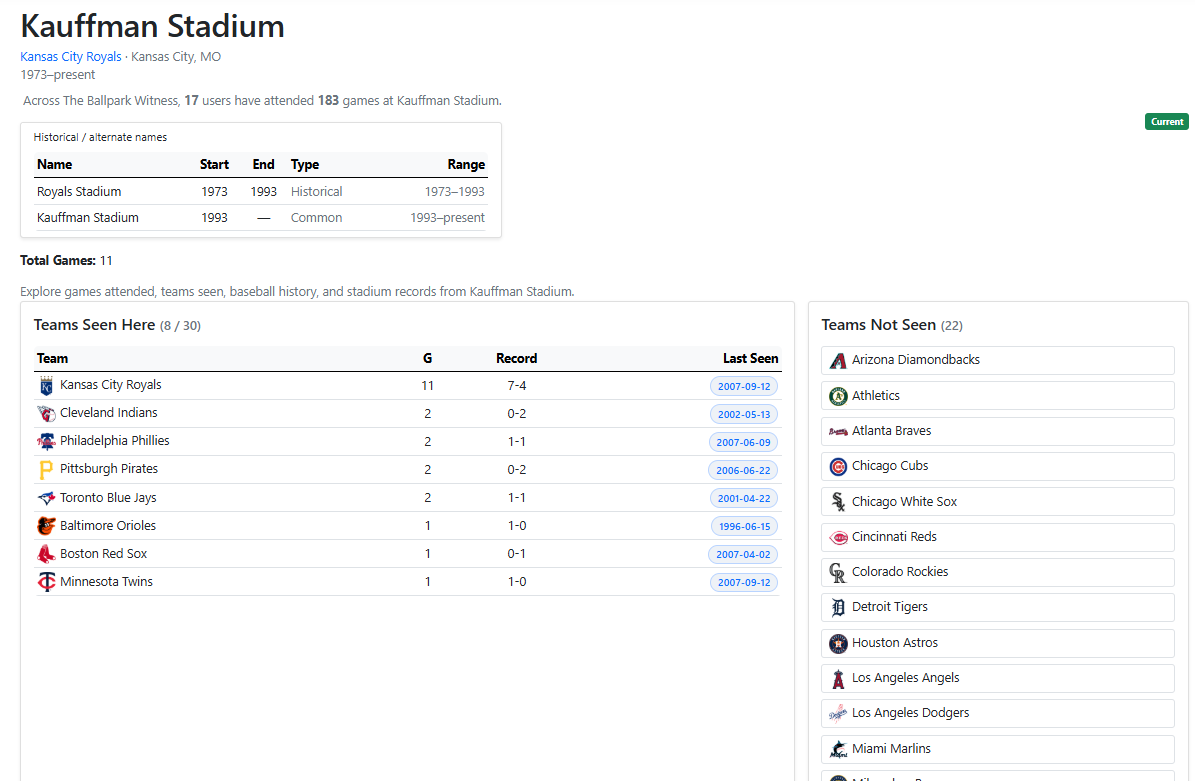Click the Total Games label

pos(58,261)
